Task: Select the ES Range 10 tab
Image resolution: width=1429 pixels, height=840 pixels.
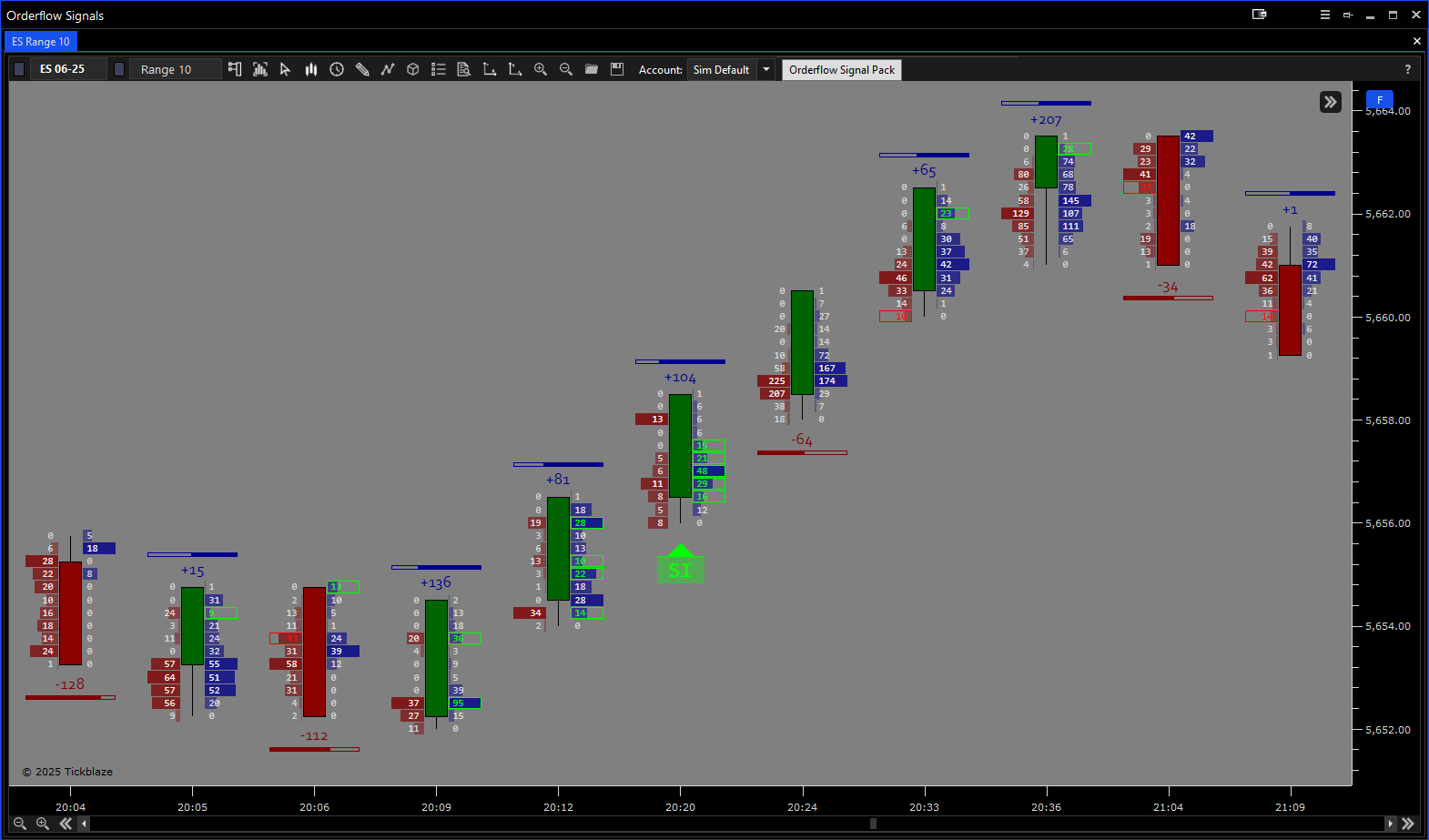Action: (41, 42)
